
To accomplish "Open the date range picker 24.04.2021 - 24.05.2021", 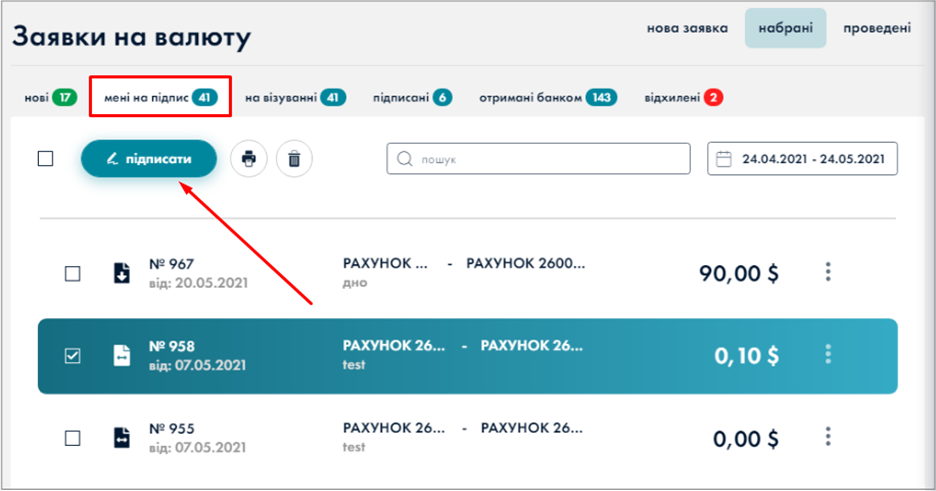I will (x=802, y=159).
